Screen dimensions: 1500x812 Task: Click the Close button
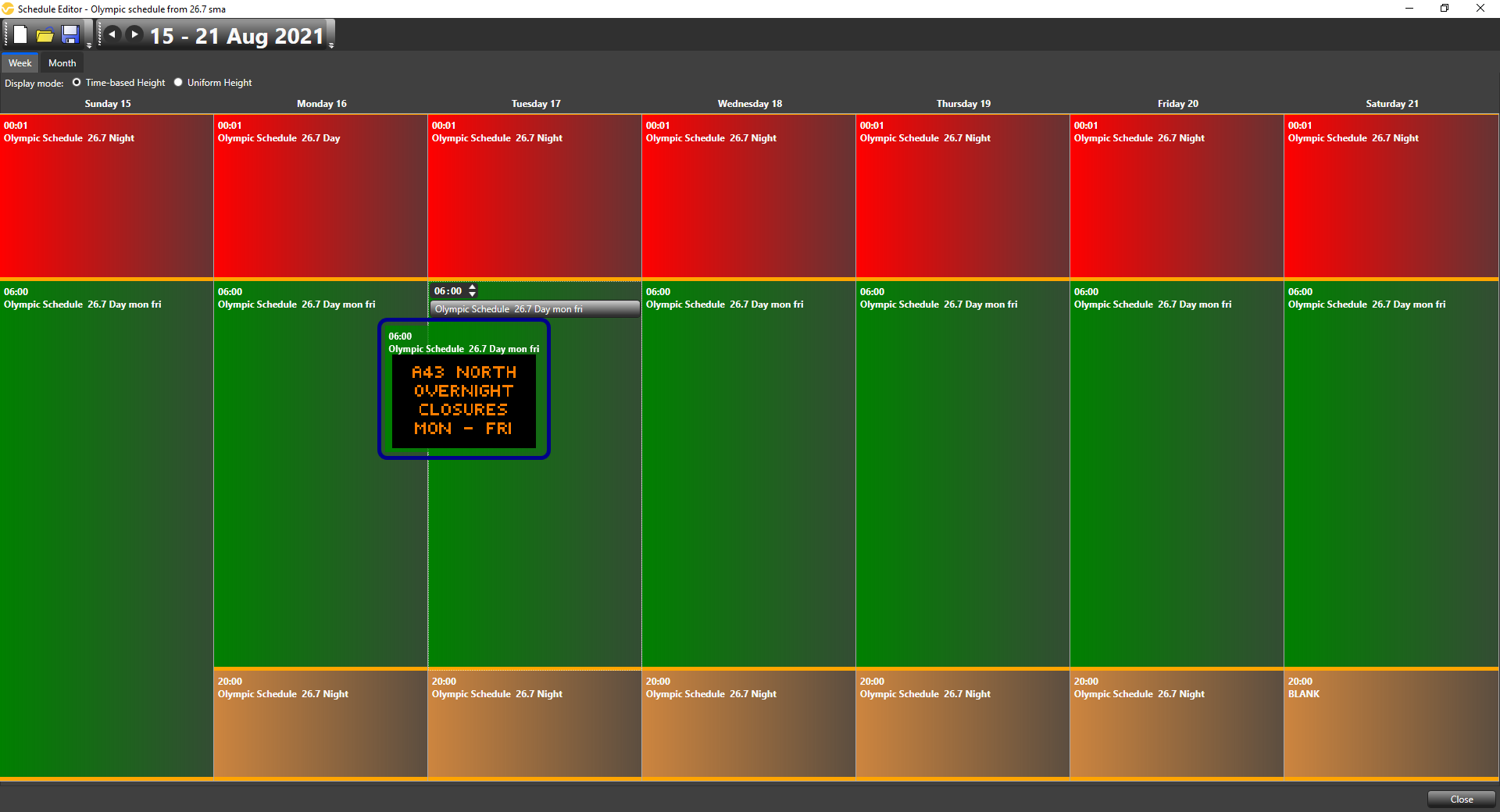click(x=1461, y=799)
